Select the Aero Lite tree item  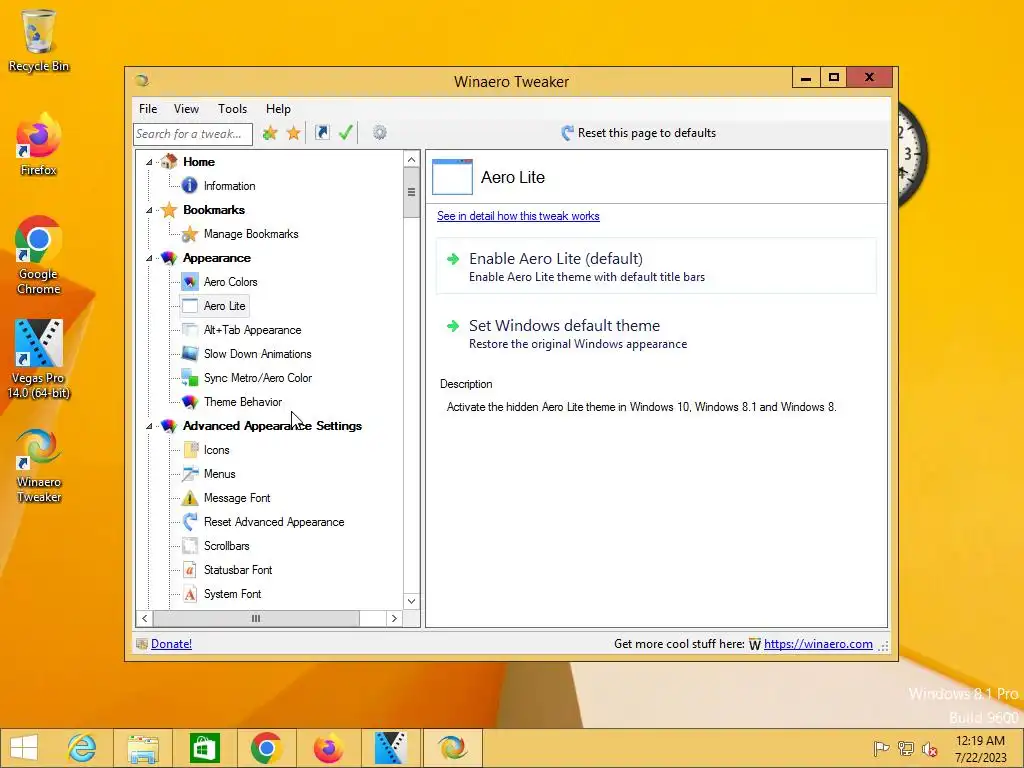[214, 306]
